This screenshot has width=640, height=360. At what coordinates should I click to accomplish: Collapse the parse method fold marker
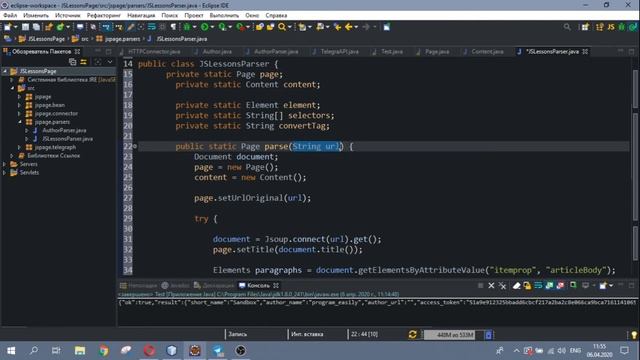[x=135, y=146]
